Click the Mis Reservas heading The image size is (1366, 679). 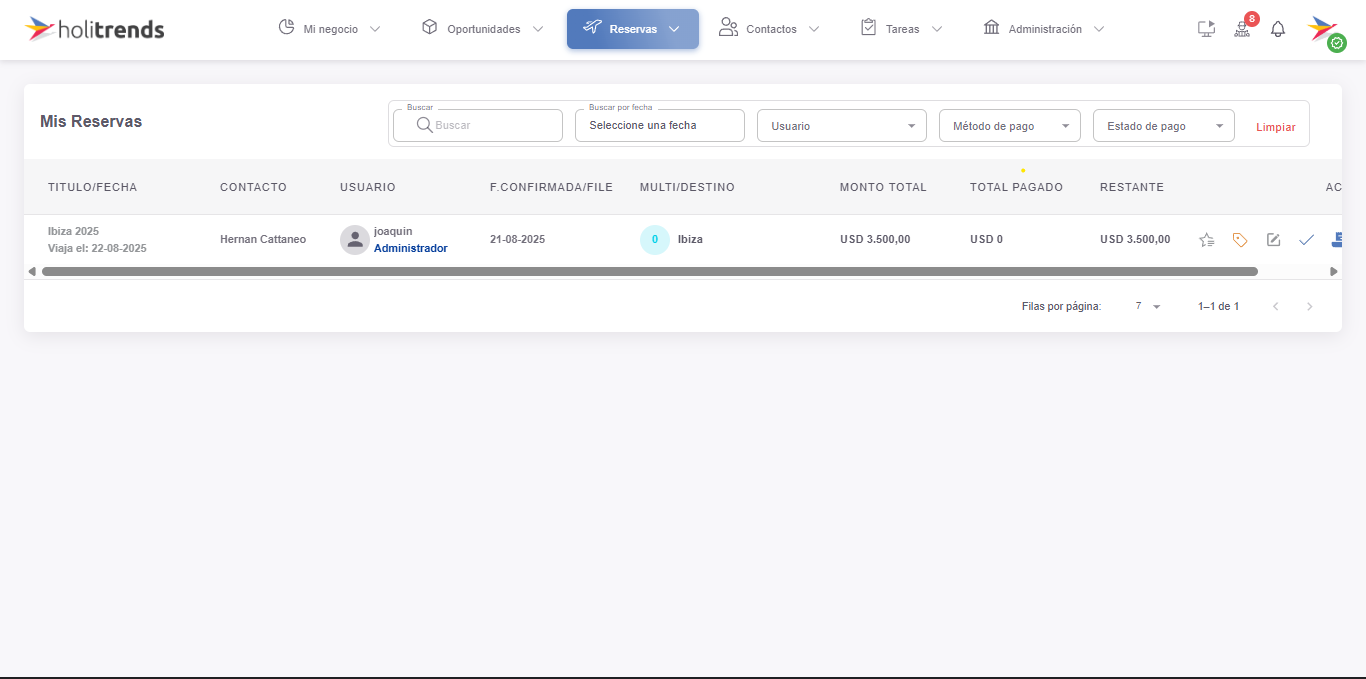91,121
